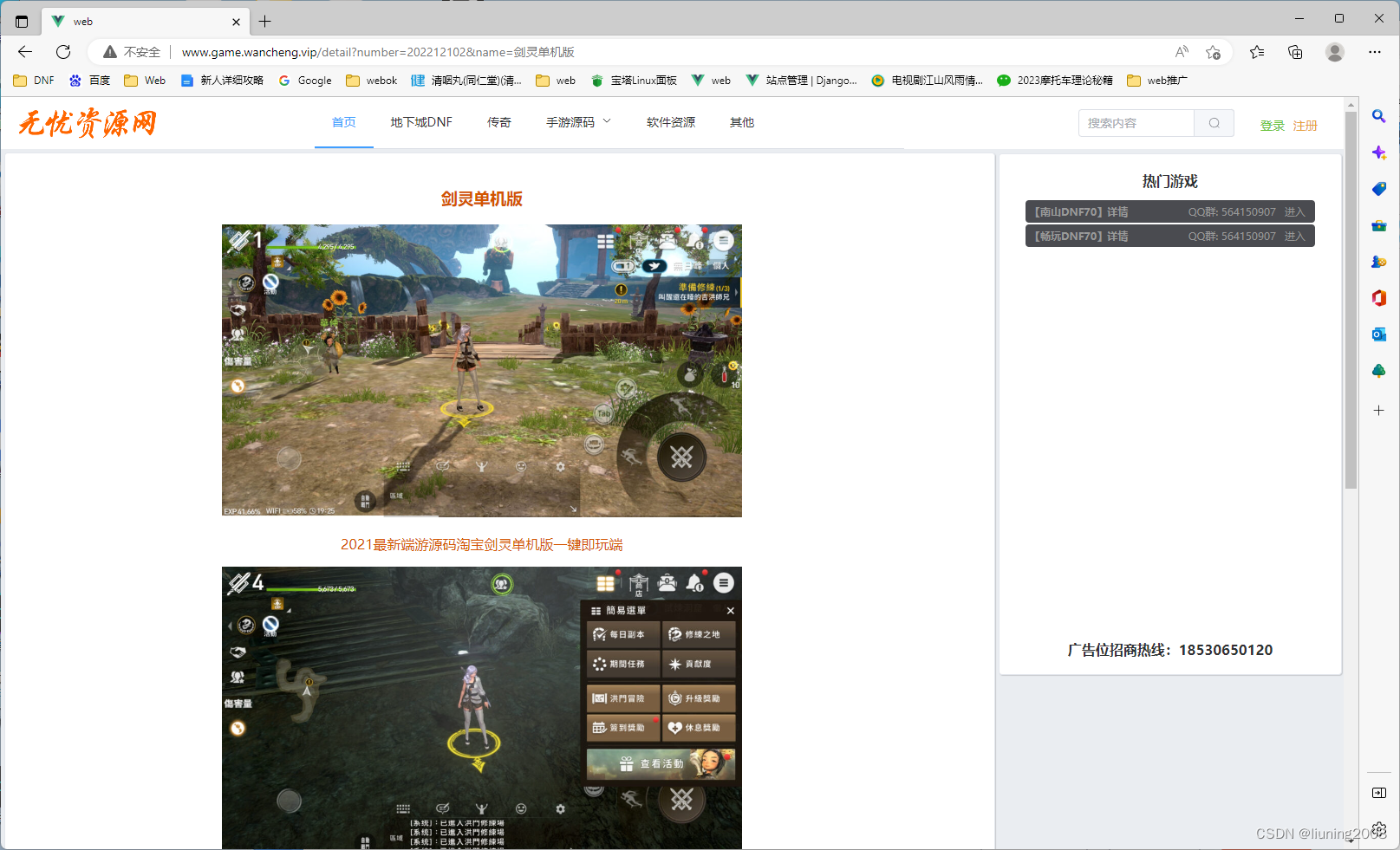The image size is (1400, 850).
Task: Click 进入 for 南山DNF70
Action: 1294,211
